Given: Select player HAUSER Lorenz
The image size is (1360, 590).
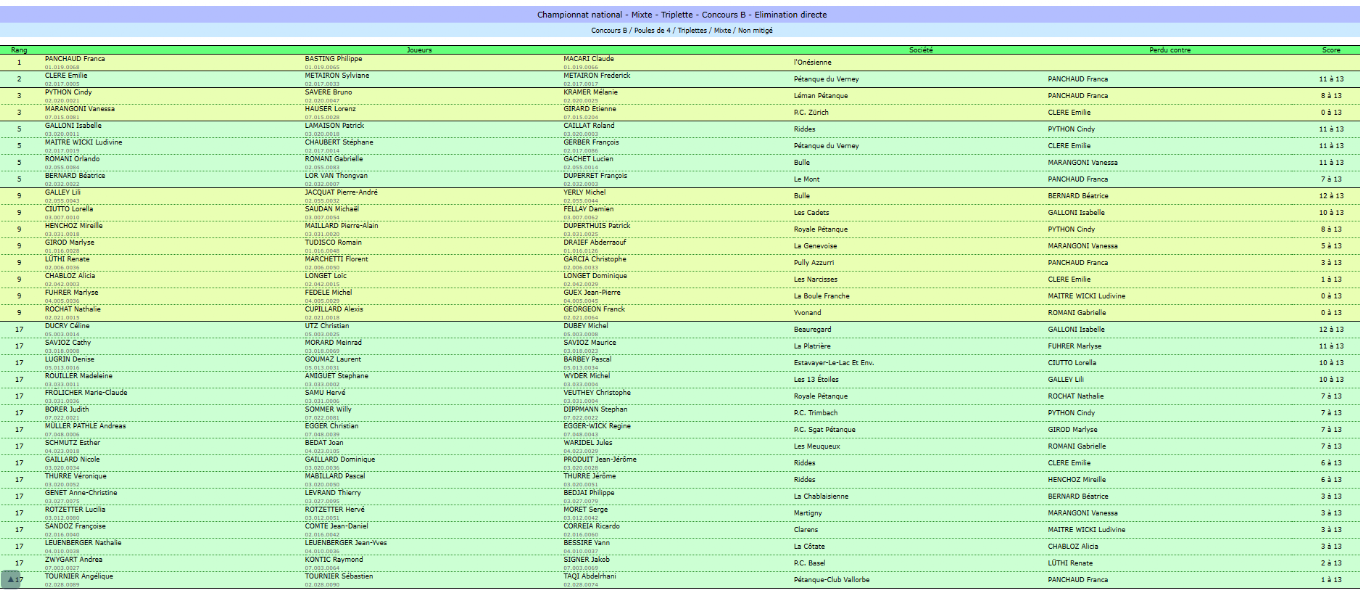Looking at the screenshot, I should coord(330,109).
